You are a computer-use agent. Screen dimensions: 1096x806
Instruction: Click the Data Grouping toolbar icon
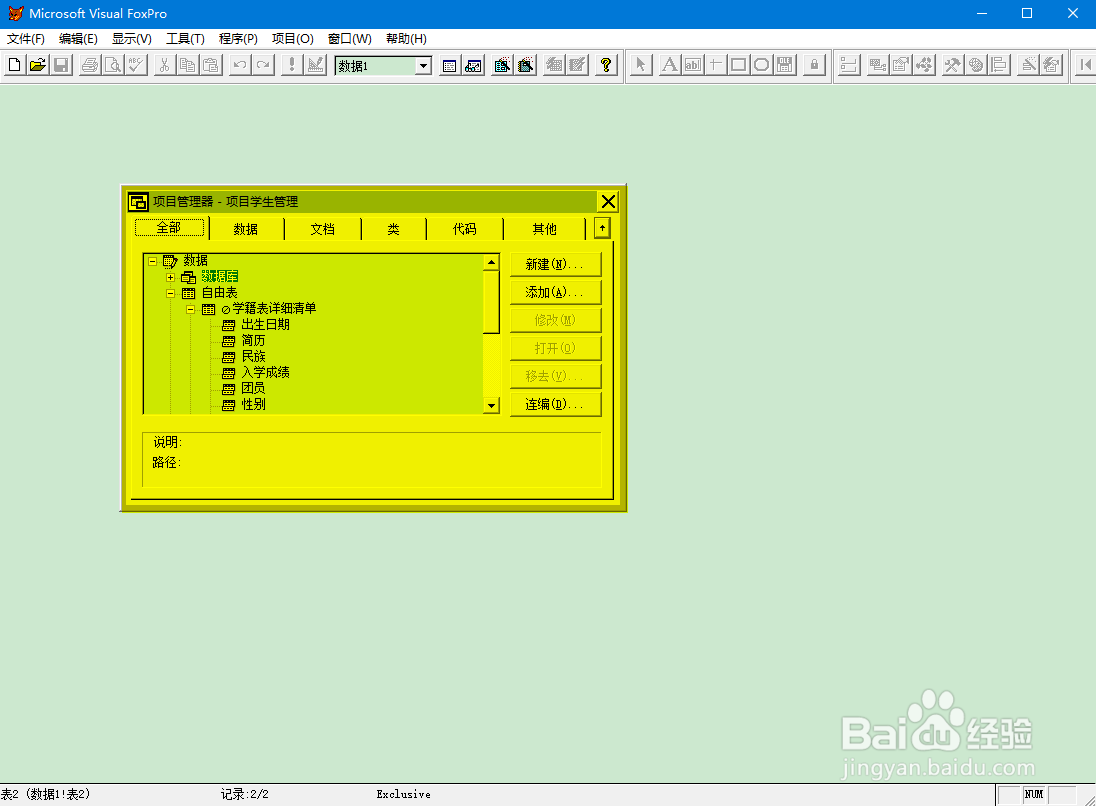coord(849,66)
